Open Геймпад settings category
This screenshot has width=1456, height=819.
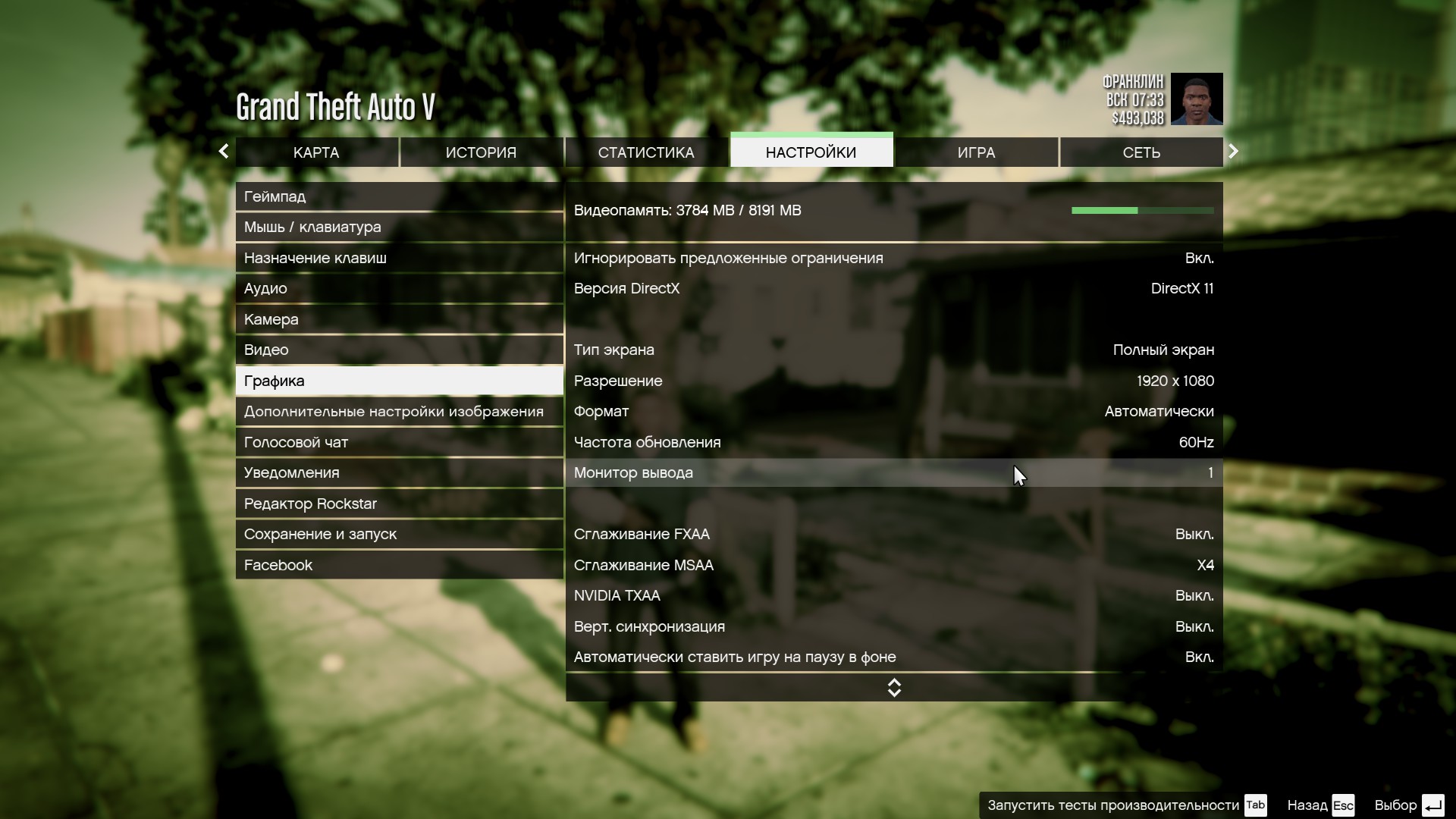(x=400, y=196)
